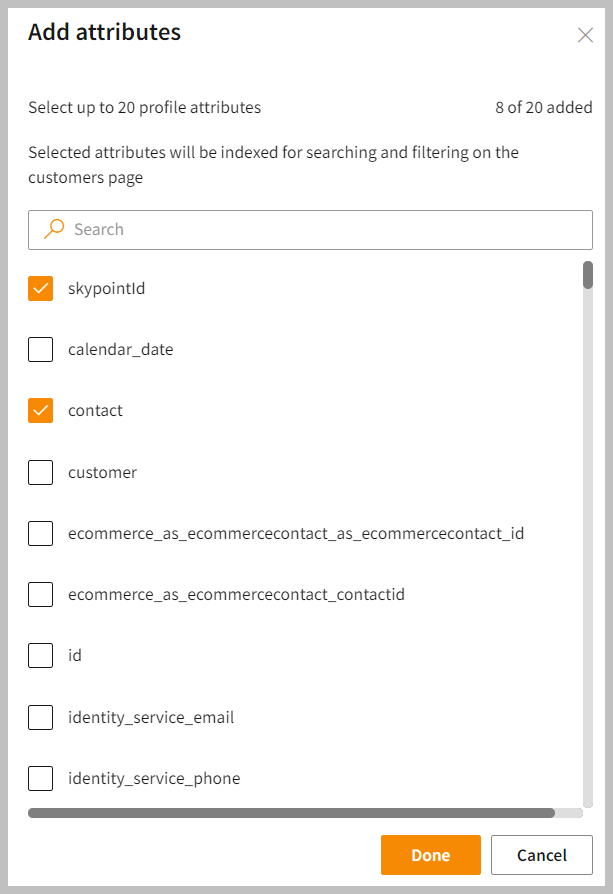Check the ecommerce_as_ecommercecontact_contactid checkbox
613x894 pixels.
41,594
